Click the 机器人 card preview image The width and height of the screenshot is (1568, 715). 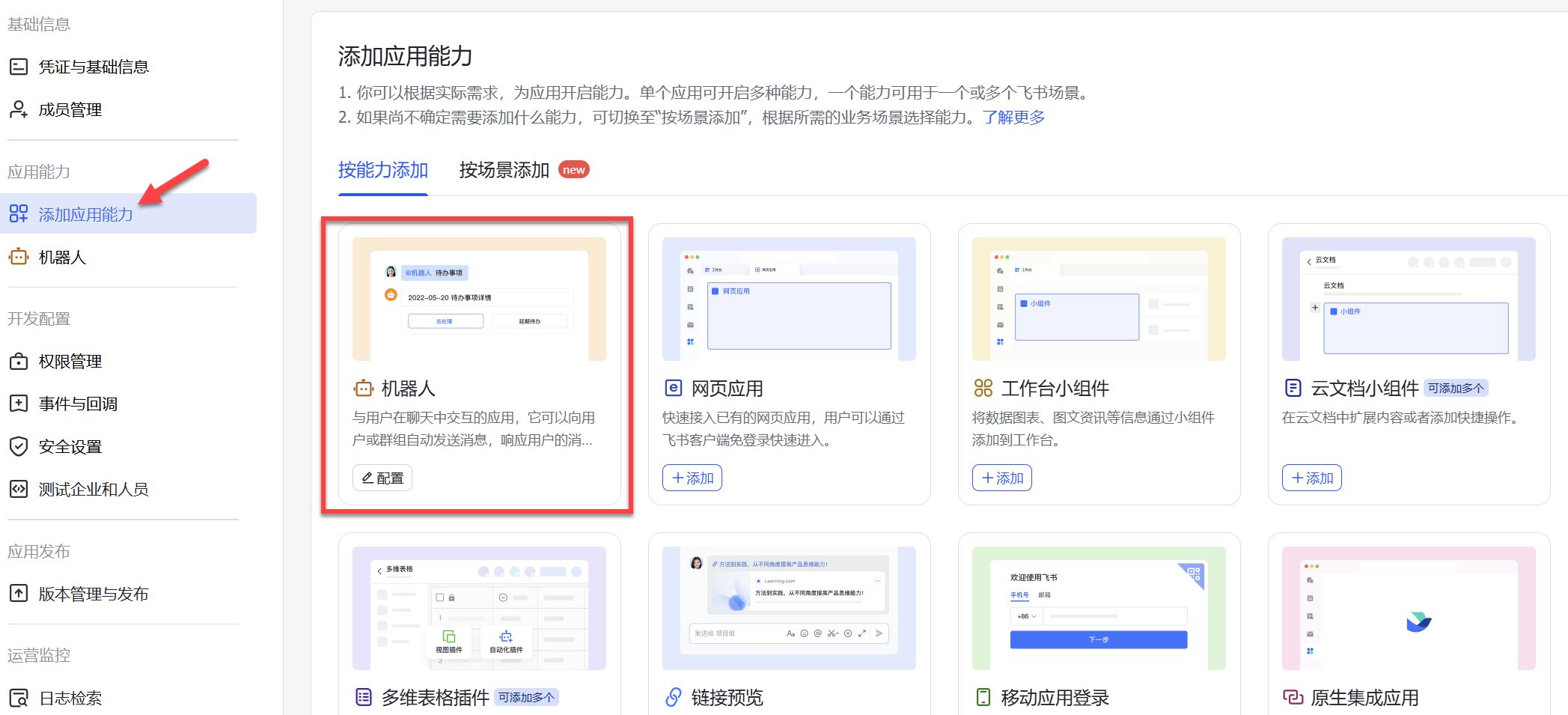point(479,299)
